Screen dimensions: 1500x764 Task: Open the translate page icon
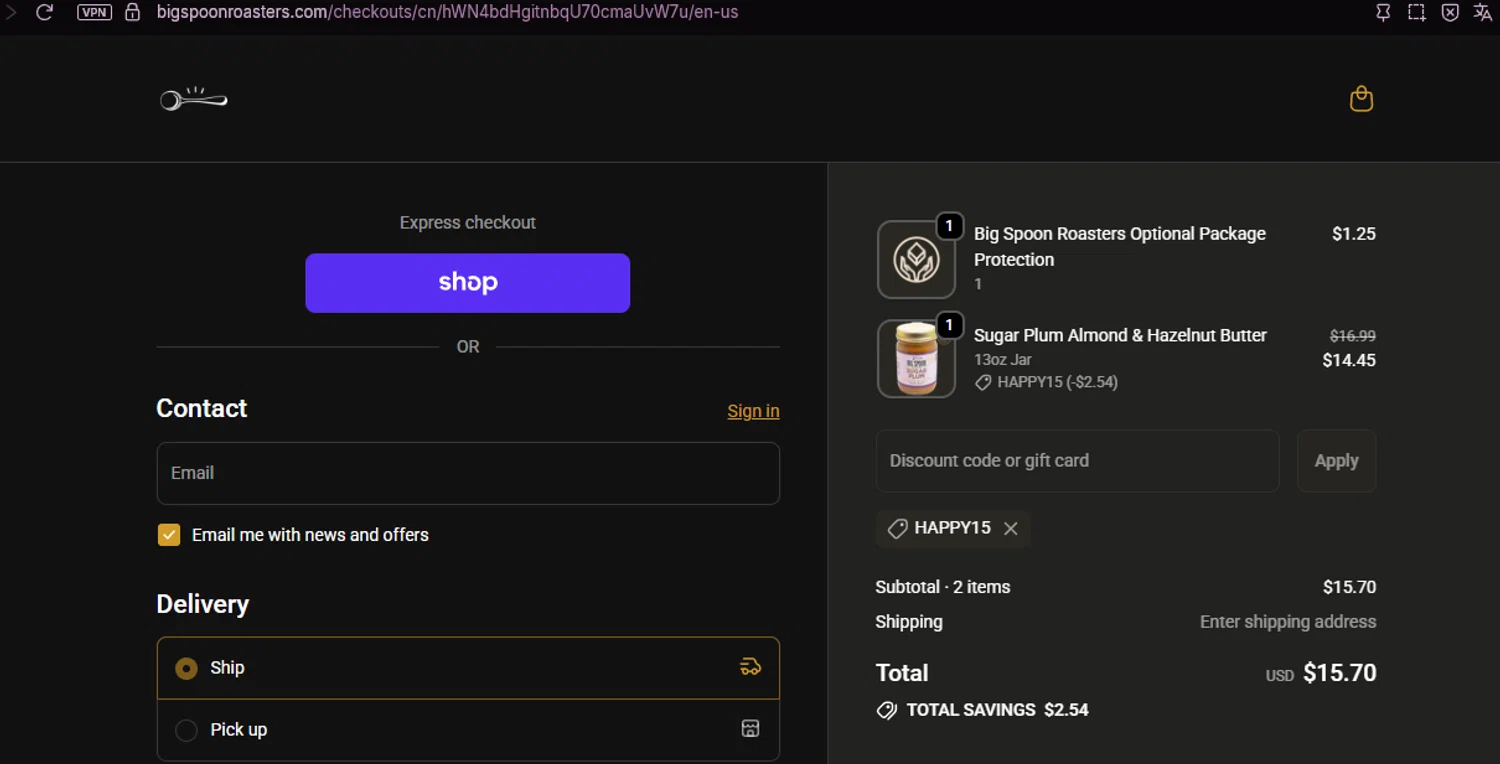pyautogui.click(x=1483, y=13)
